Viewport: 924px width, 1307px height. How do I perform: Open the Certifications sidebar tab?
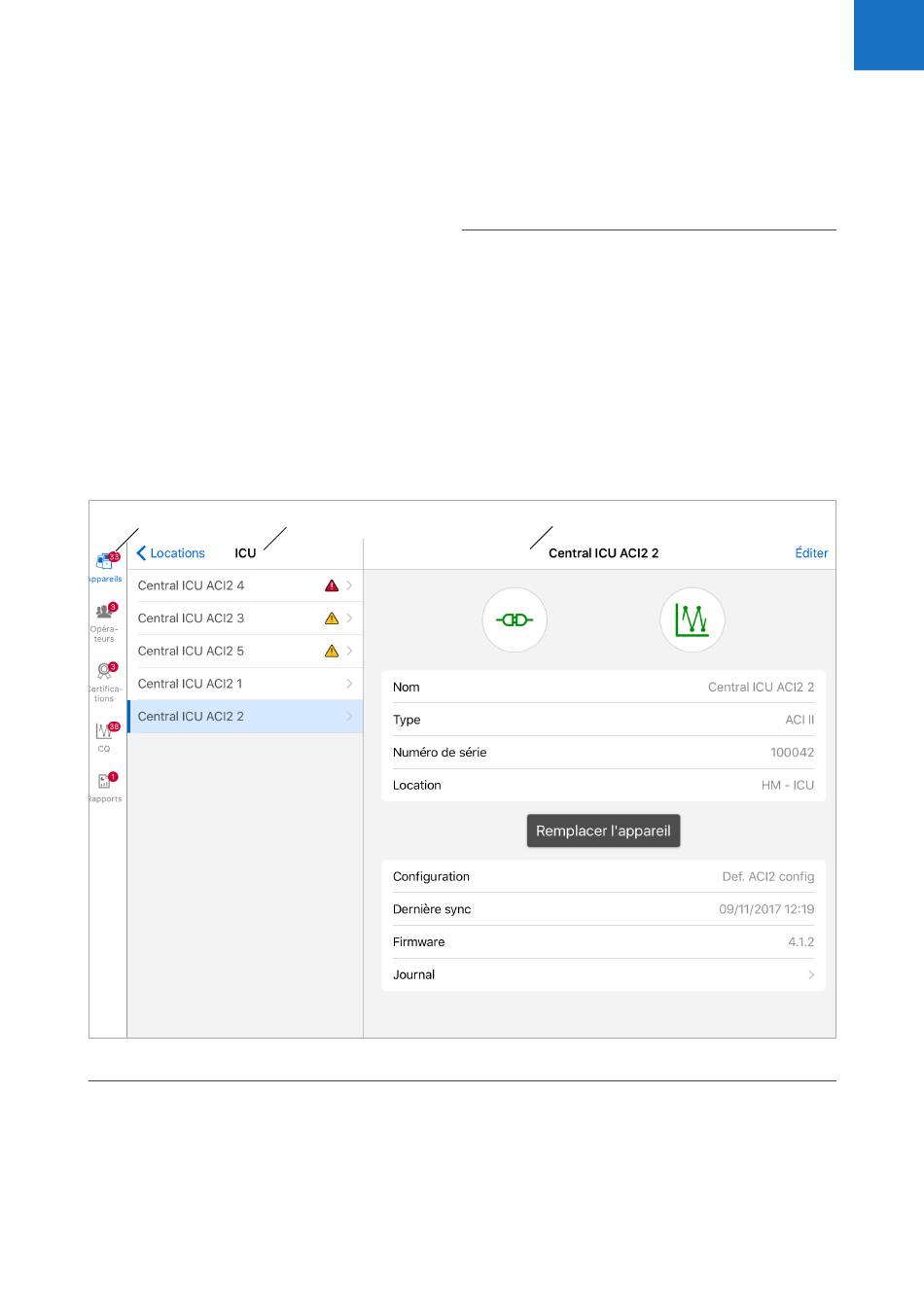click(x=105, y=682)
